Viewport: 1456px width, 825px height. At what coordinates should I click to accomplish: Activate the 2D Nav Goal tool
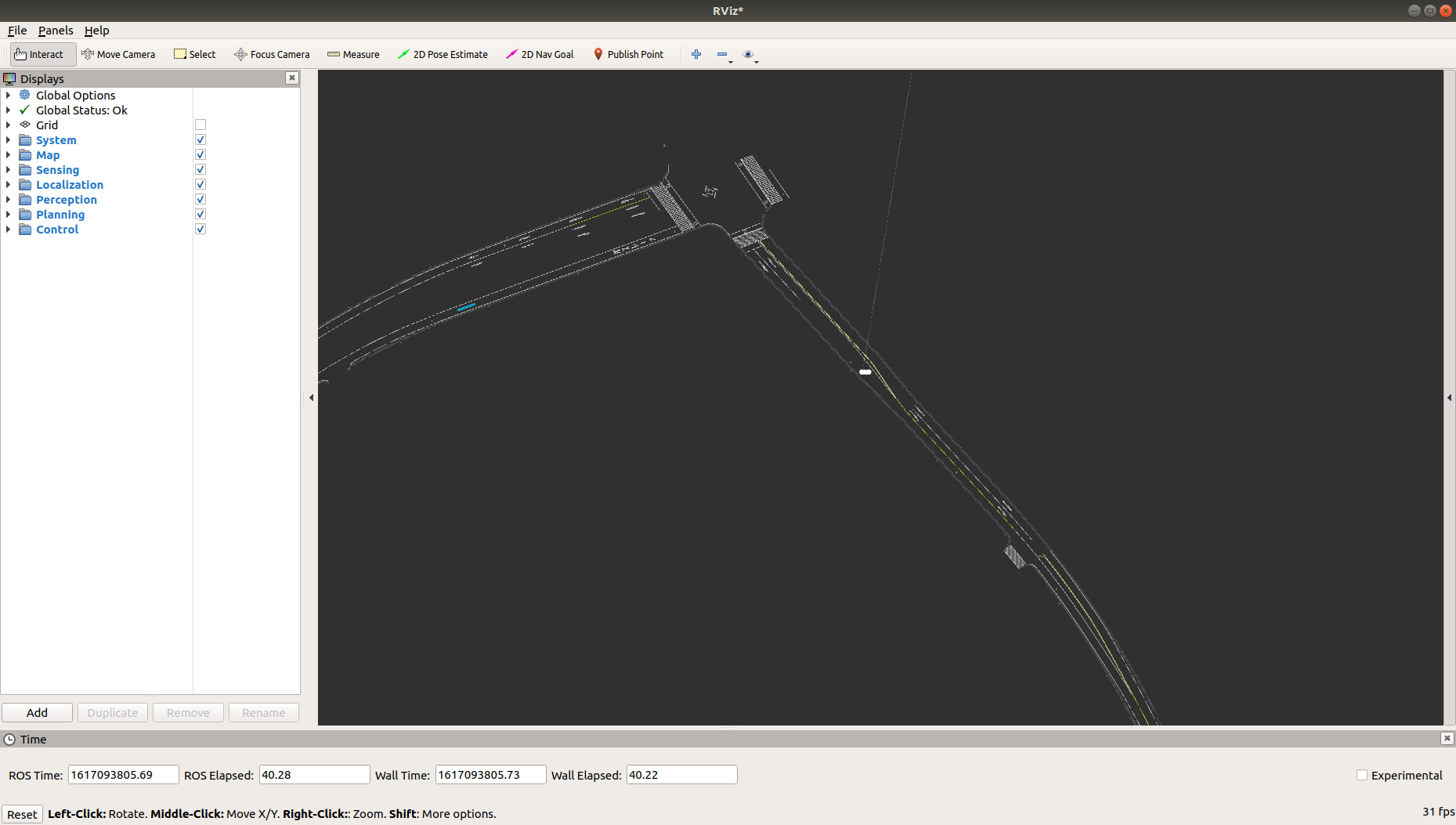[x=540, y=54]
